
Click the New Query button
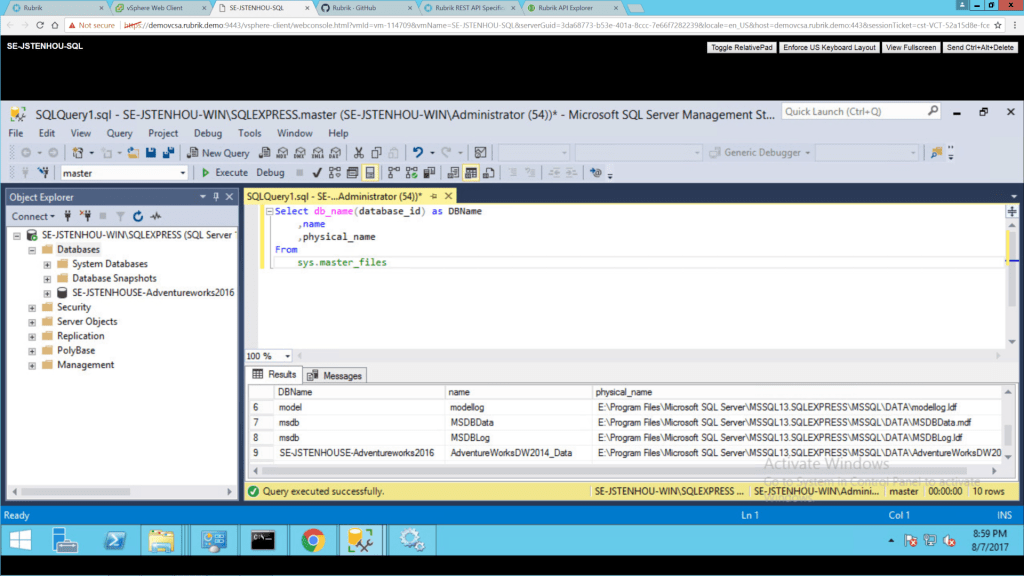tap(218, 153)
